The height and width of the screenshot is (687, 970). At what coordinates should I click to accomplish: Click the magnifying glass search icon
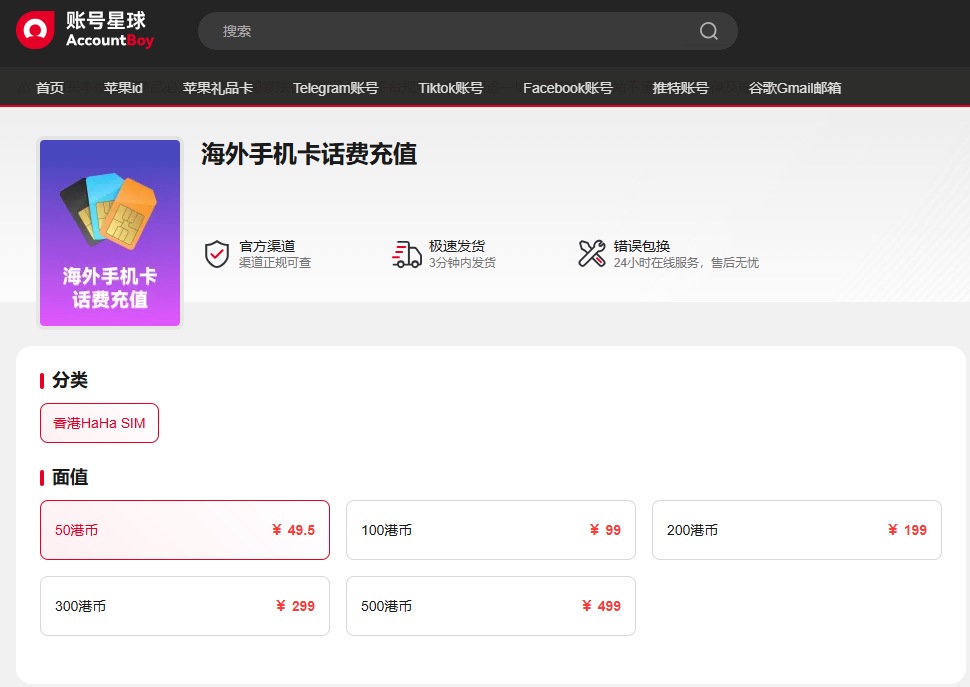[708, 31]
